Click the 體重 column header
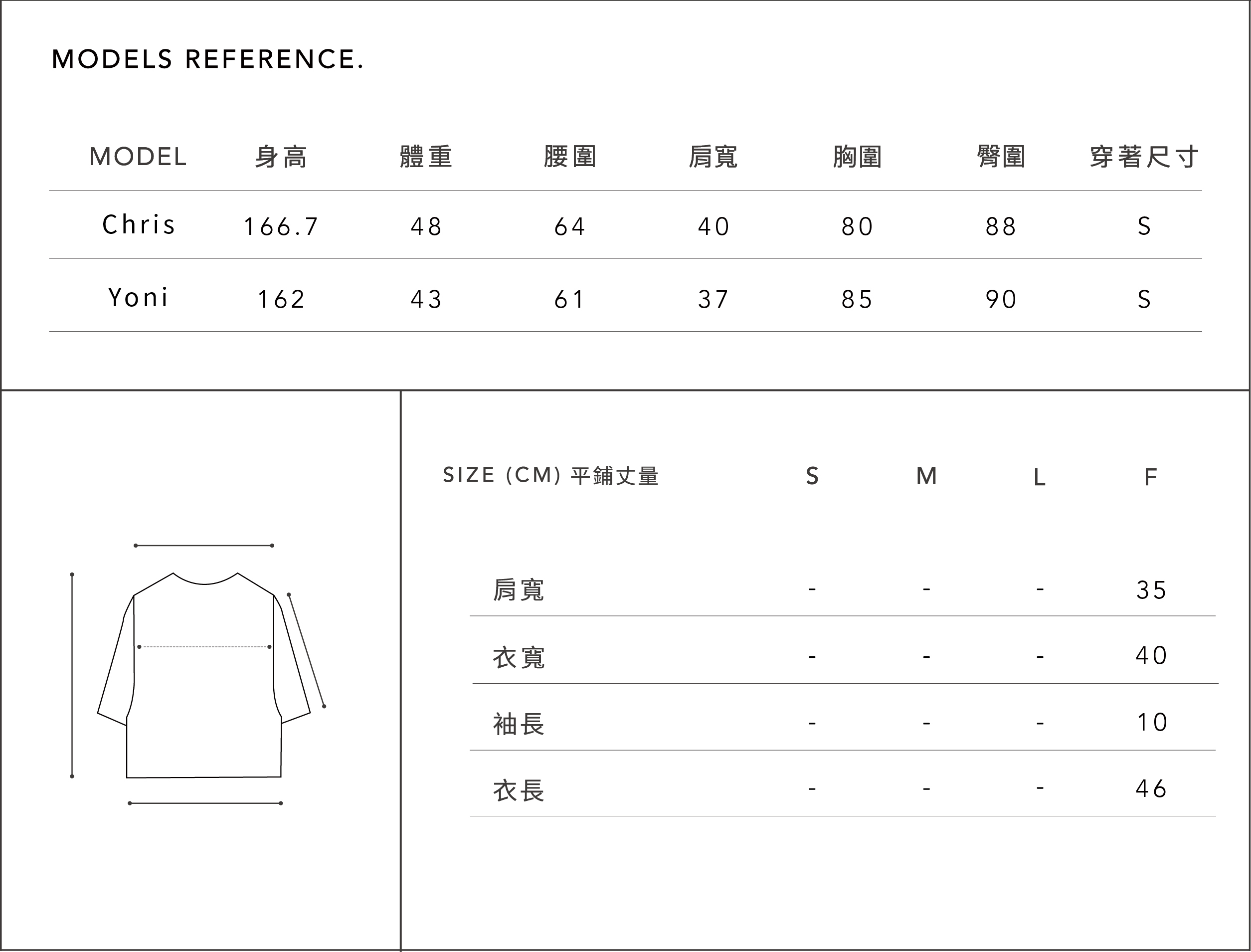Screen dimensions: 1251x952 (426, 157)
